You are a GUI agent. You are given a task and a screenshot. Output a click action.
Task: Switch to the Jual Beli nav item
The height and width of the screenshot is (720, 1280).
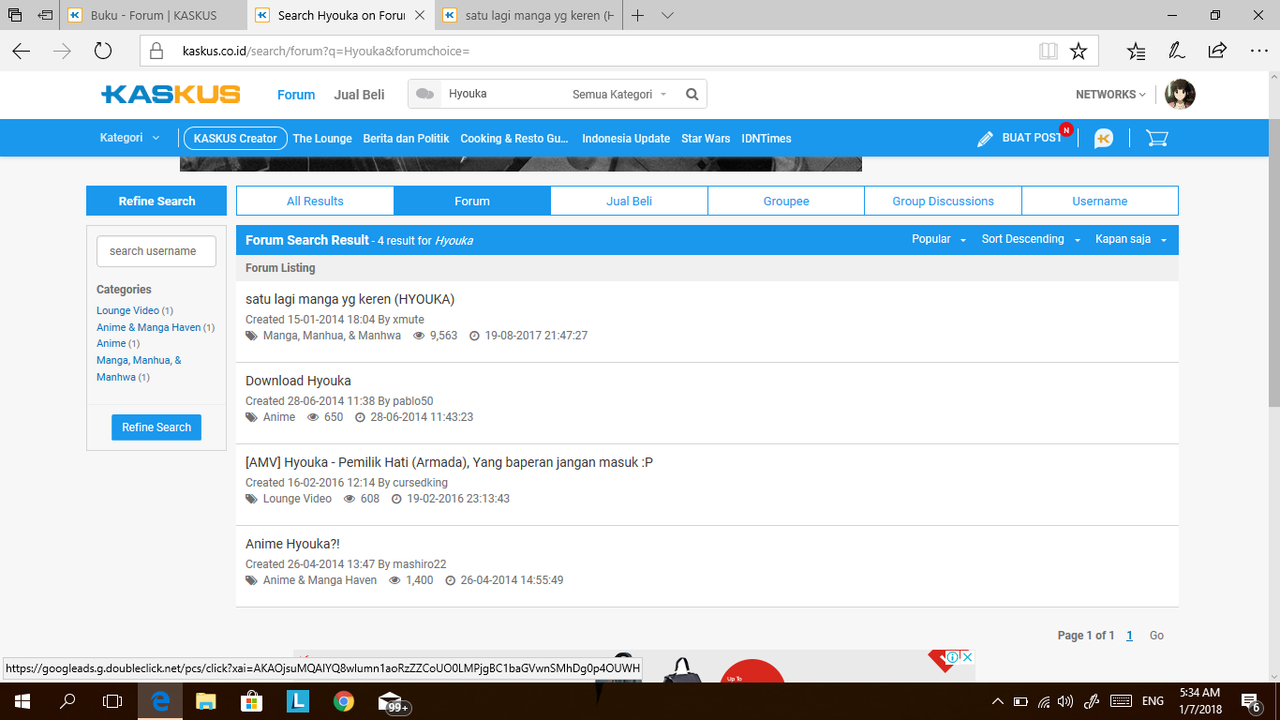coord(359,94)
